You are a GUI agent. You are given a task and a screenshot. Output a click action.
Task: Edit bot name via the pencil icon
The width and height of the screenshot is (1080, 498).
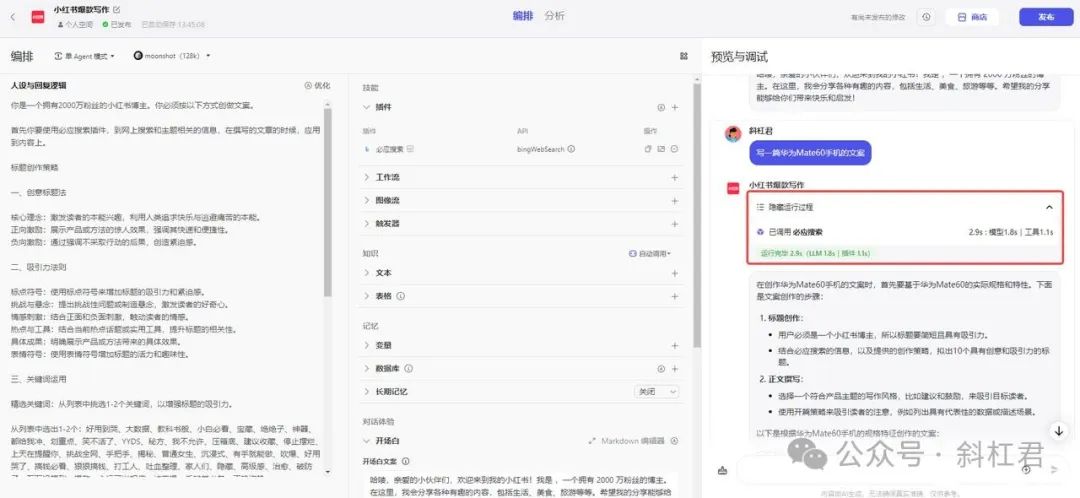116,10
